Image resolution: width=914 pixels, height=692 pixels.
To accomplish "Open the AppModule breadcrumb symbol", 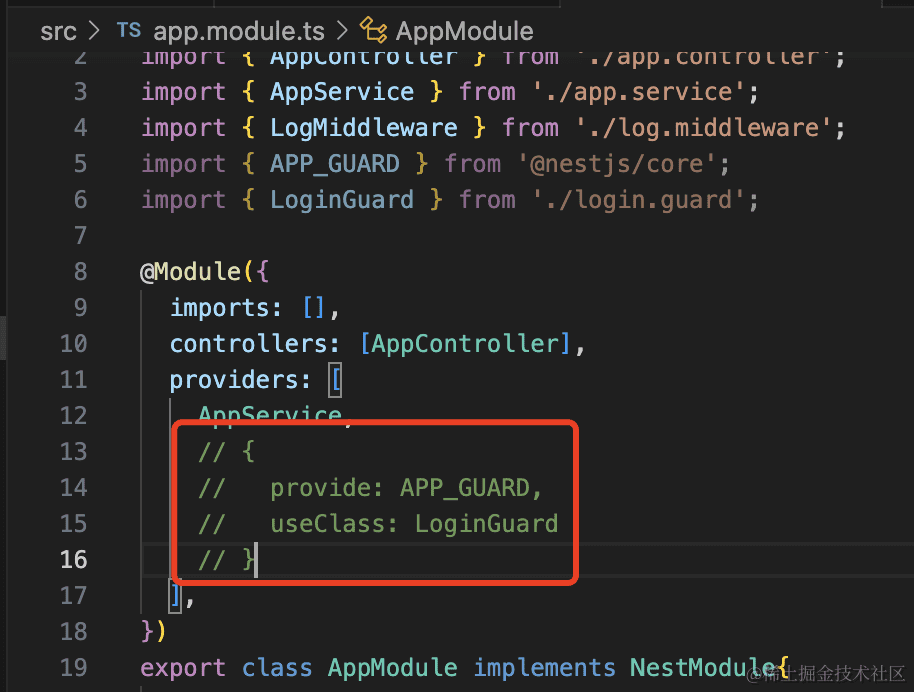I will [x=464, y=31].
